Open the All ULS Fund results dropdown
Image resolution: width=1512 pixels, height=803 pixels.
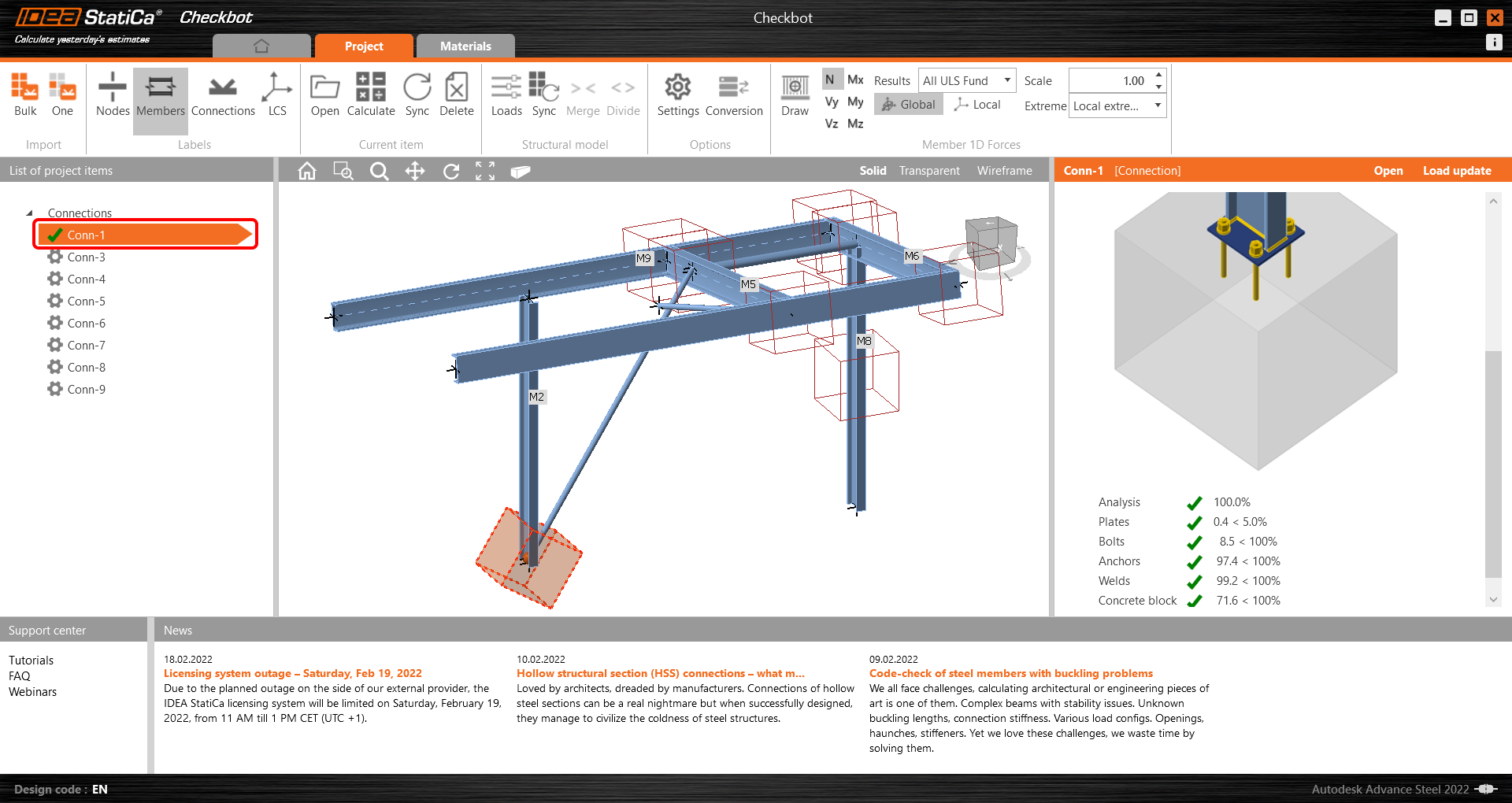(x=966, y=80)
